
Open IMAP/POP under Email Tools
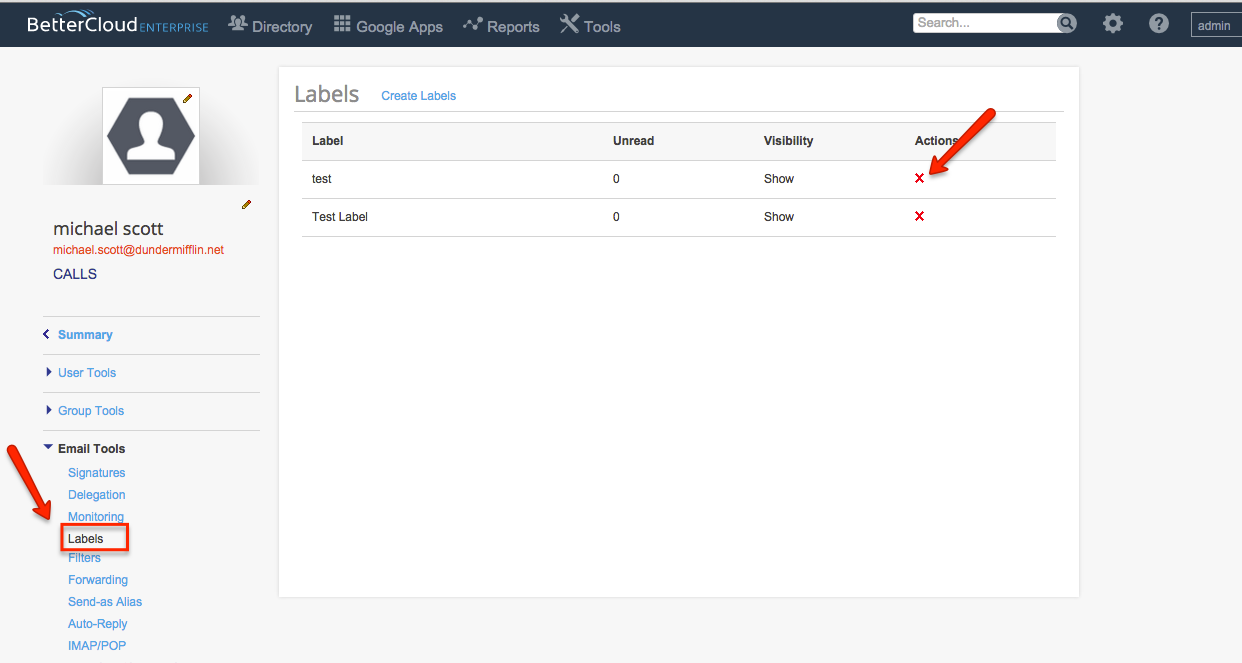coord(97,646)
